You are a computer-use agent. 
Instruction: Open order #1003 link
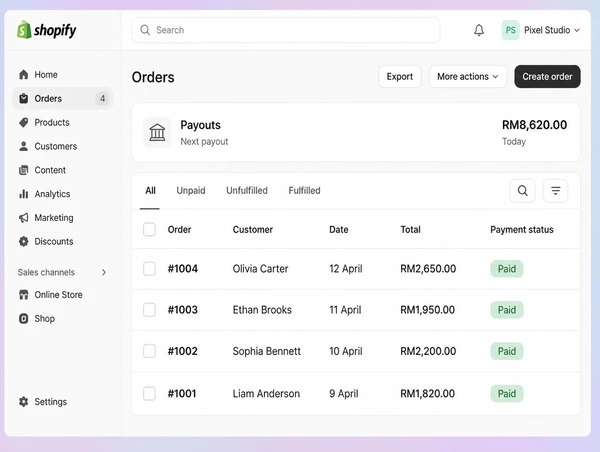[183, 310]
